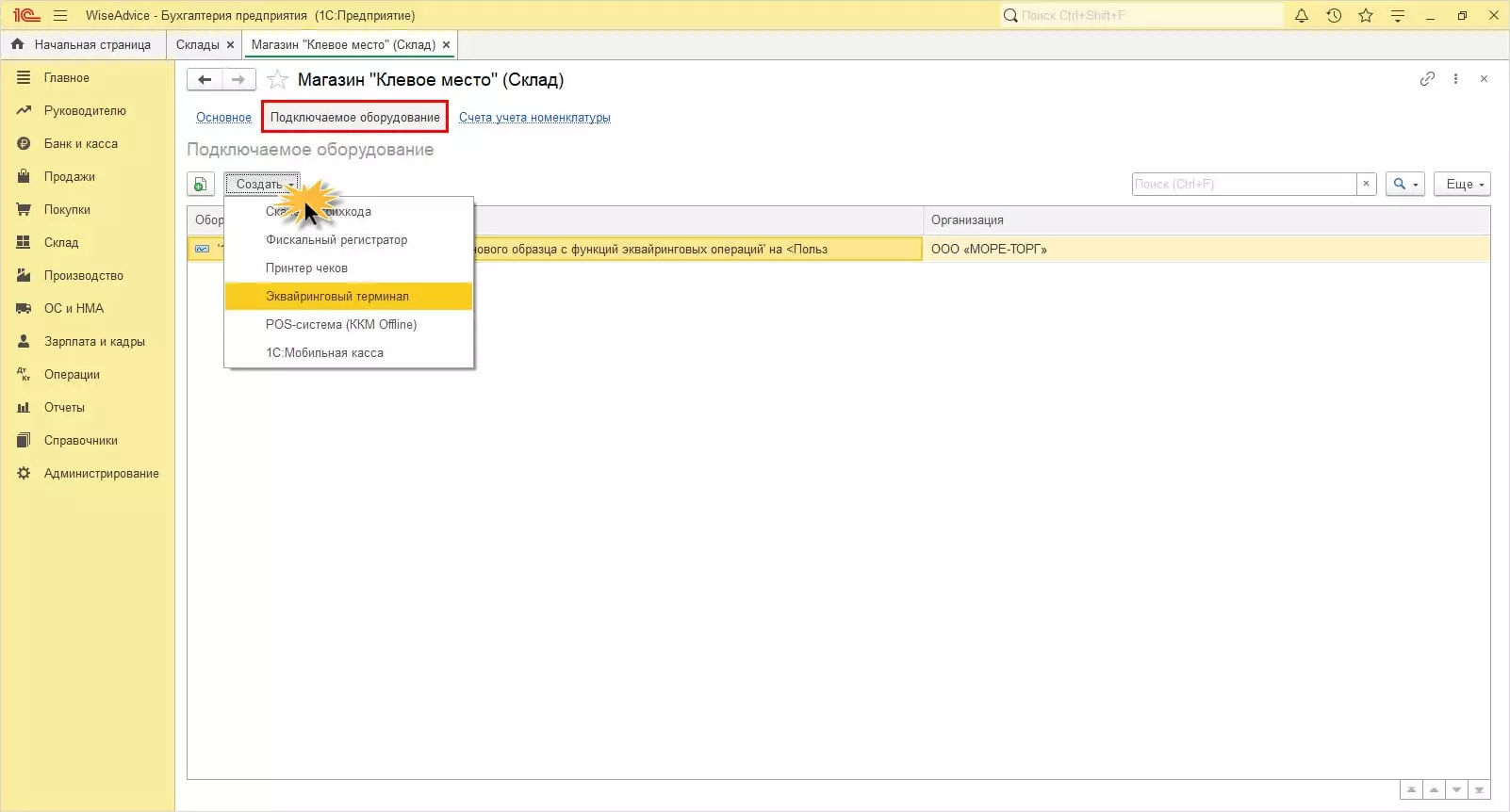Viewport: 1510px width, 812px height.
Task: Open the Руководителю section
Action: click(85, 111)
